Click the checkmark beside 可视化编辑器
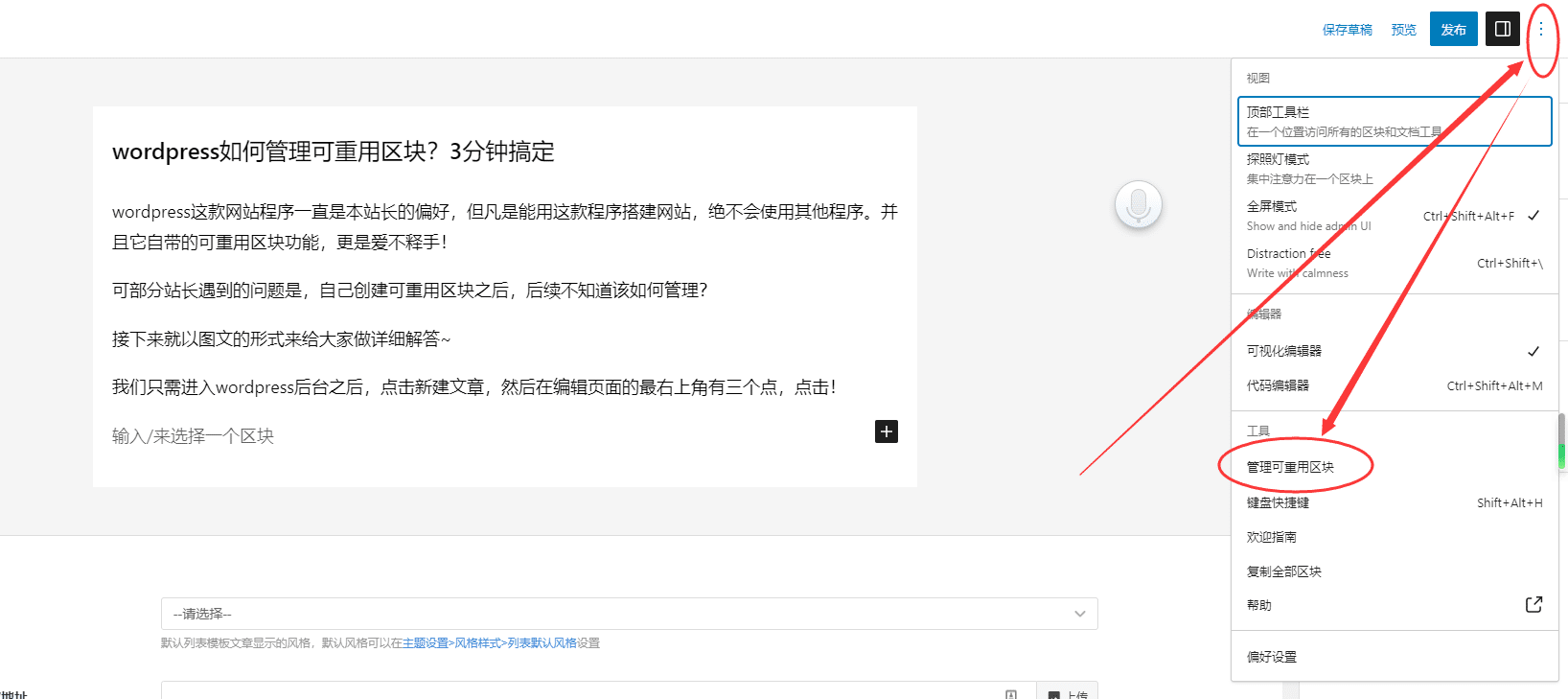Image resolution: width=1568 pixels, height=699 pixels. click(x=1533, y=351)
